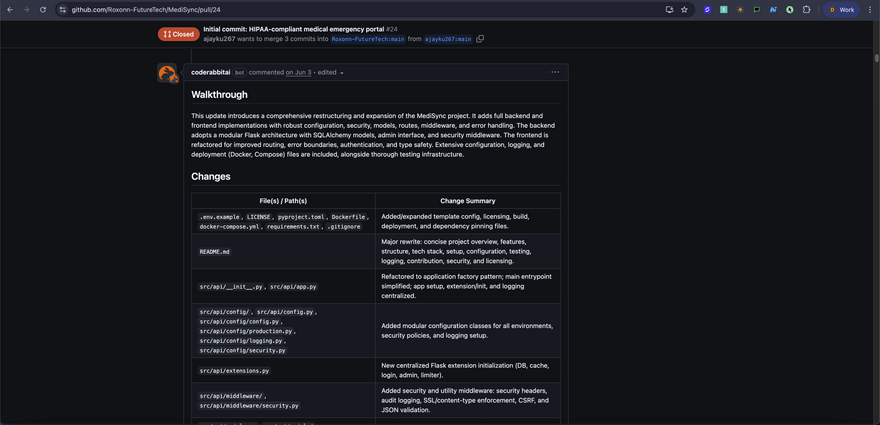Open the browser extensions puzzle icon
Screen dimensions: 880x425
tap(806, 9)
